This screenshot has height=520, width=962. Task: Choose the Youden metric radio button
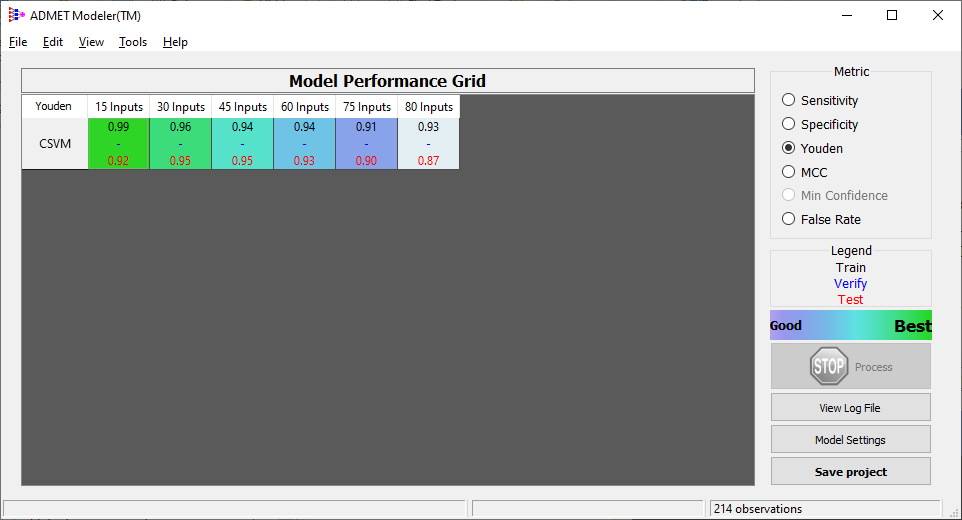click(788, 148)
